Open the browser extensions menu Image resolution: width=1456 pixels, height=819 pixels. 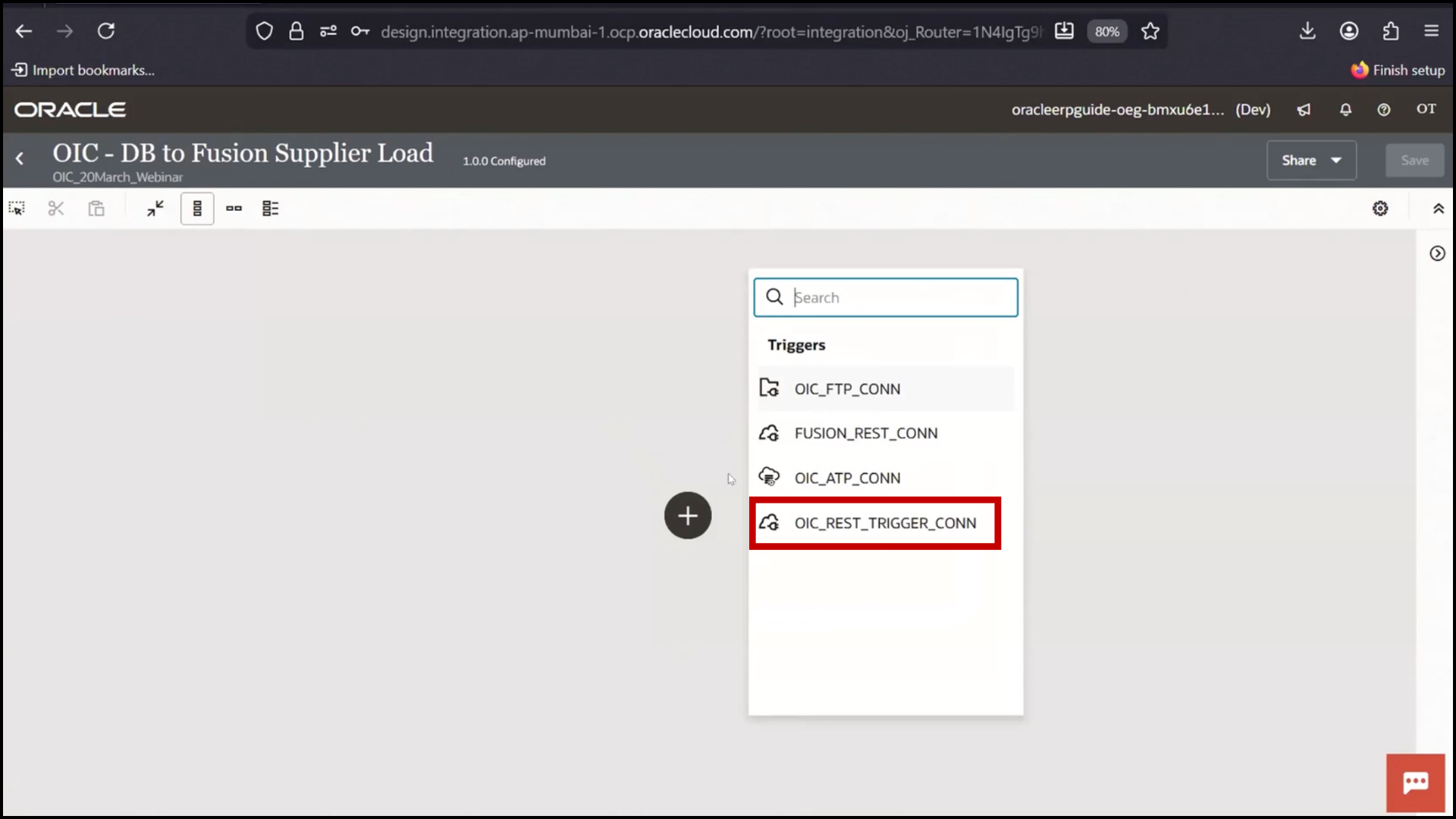(1391, 31)
